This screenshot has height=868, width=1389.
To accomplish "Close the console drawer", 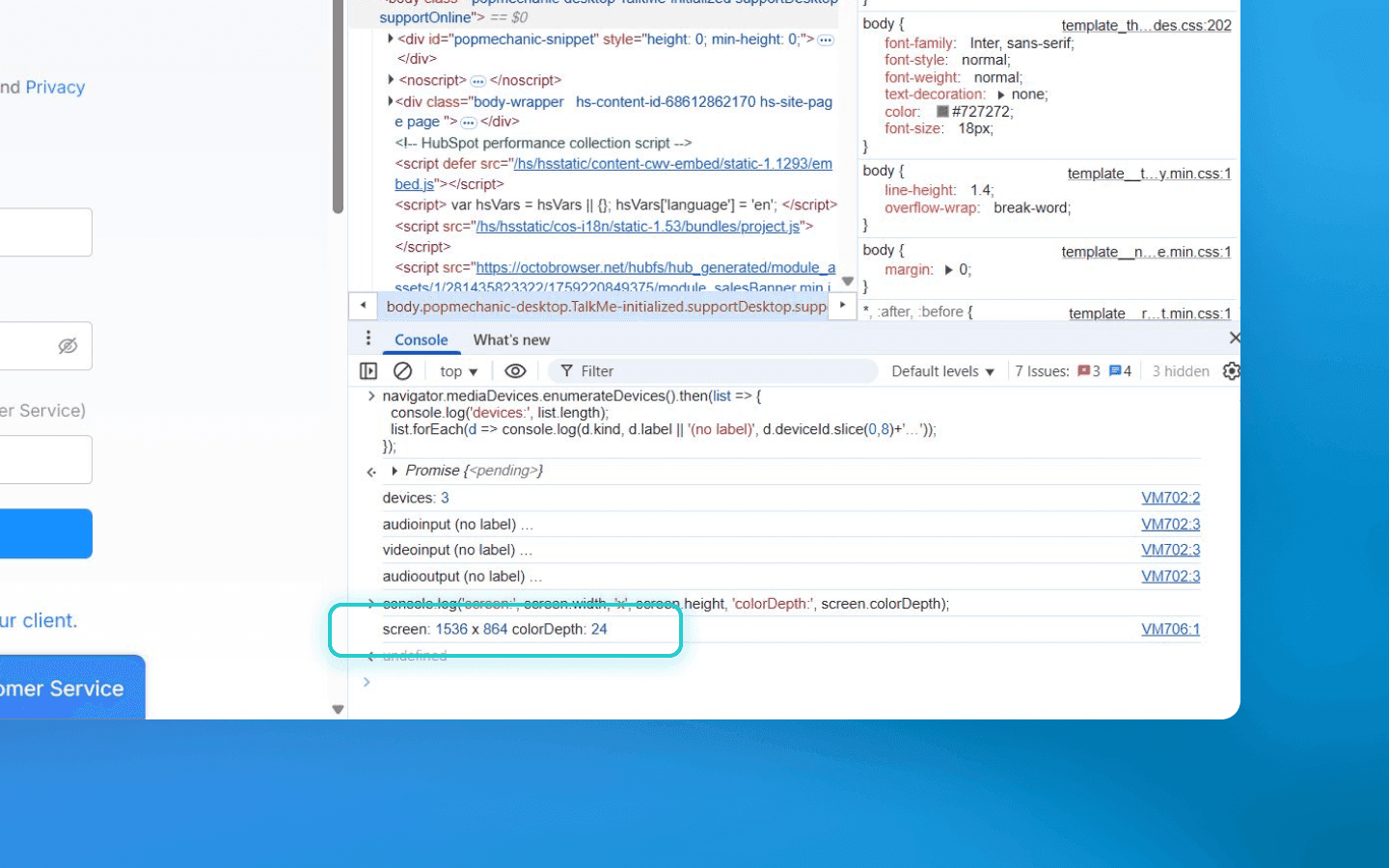I will pyautogui.click(x=1234, y=338).
